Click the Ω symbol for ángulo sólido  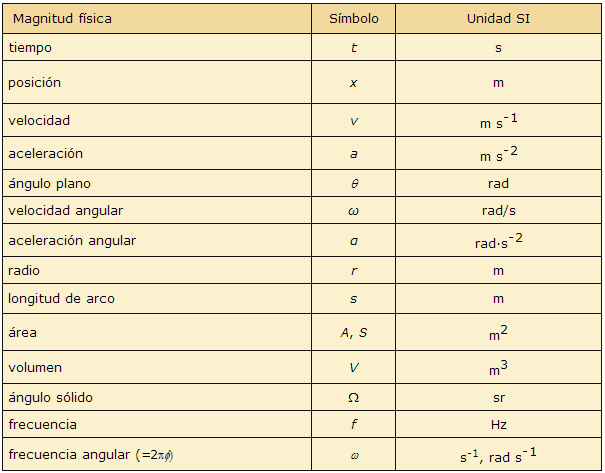coord(353,398)
